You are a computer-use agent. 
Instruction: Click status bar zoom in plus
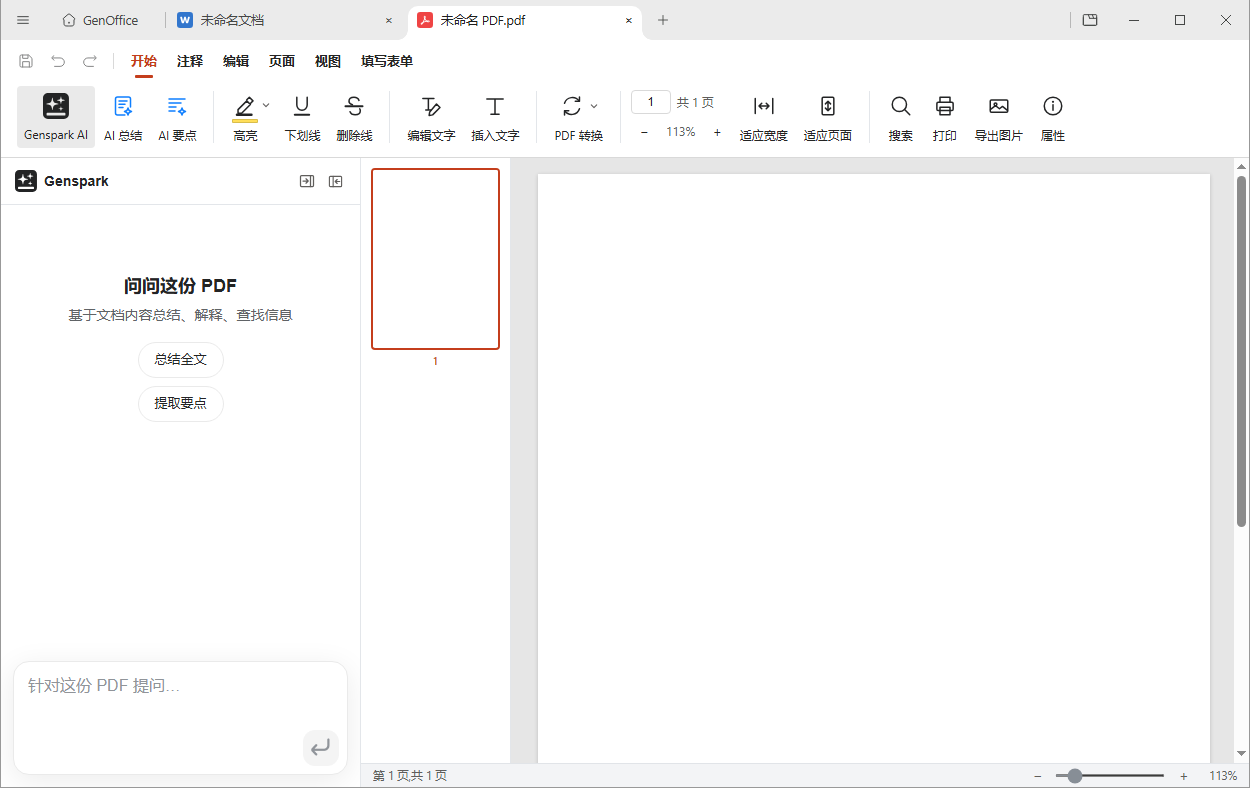[1184, 776]
